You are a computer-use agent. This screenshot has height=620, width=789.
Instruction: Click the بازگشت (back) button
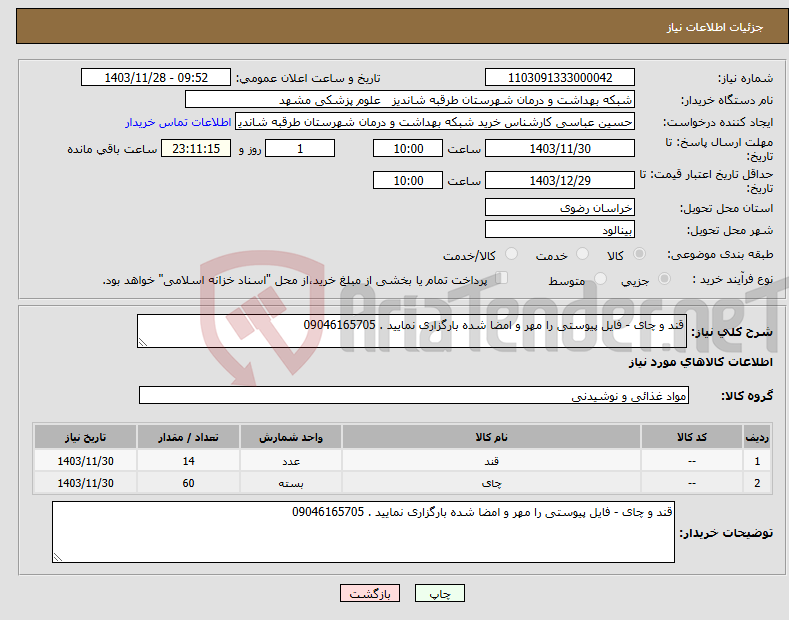[370, 593]
